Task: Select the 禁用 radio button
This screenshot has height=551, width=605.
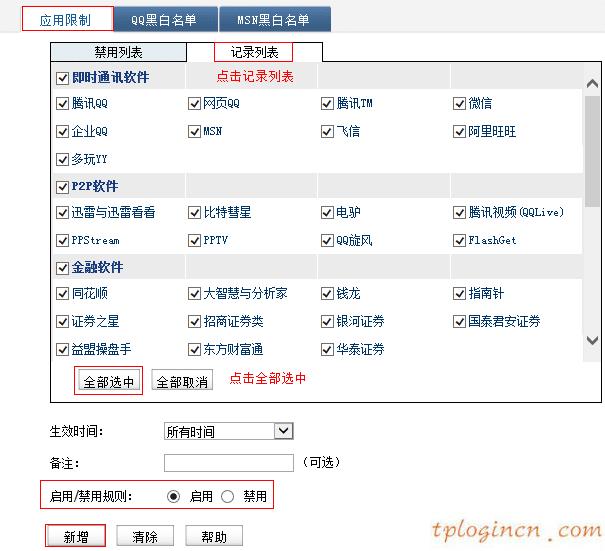Action: pos(227,496)
